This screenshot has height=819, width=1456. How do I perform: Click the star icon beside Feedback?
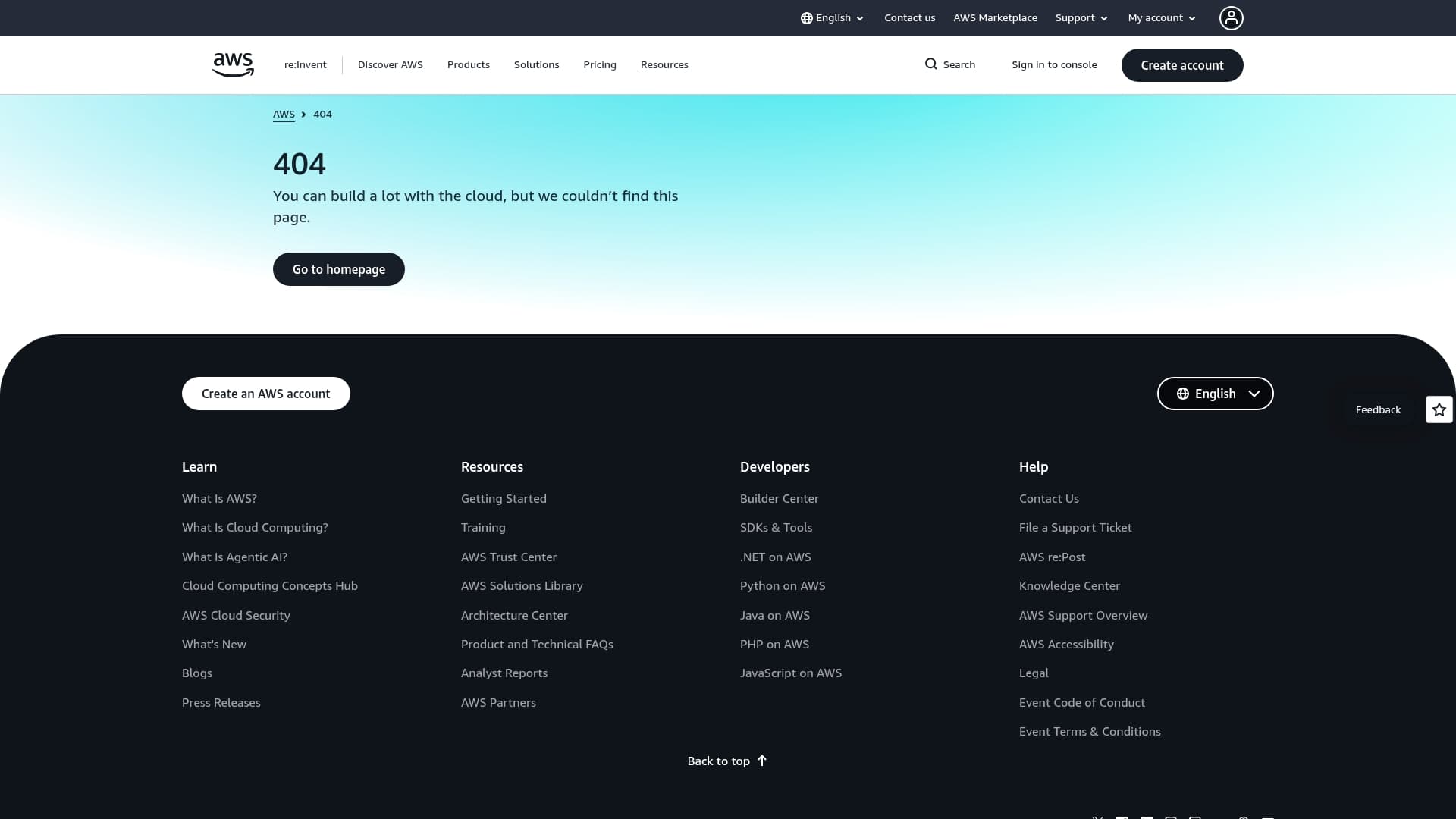click(1439, 409)
